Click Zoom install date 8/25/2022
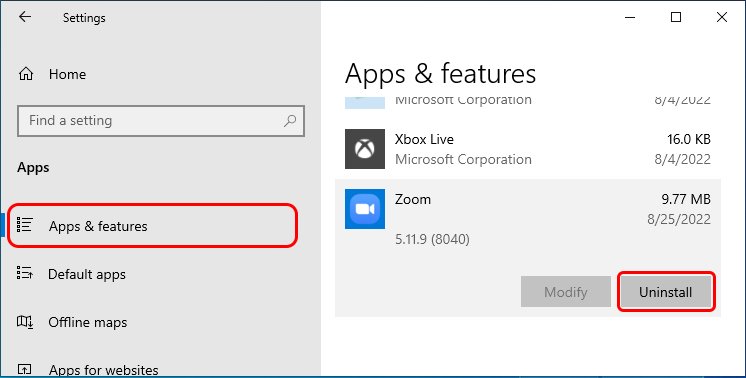The image size is (746, 378). [x=679, y=219]
